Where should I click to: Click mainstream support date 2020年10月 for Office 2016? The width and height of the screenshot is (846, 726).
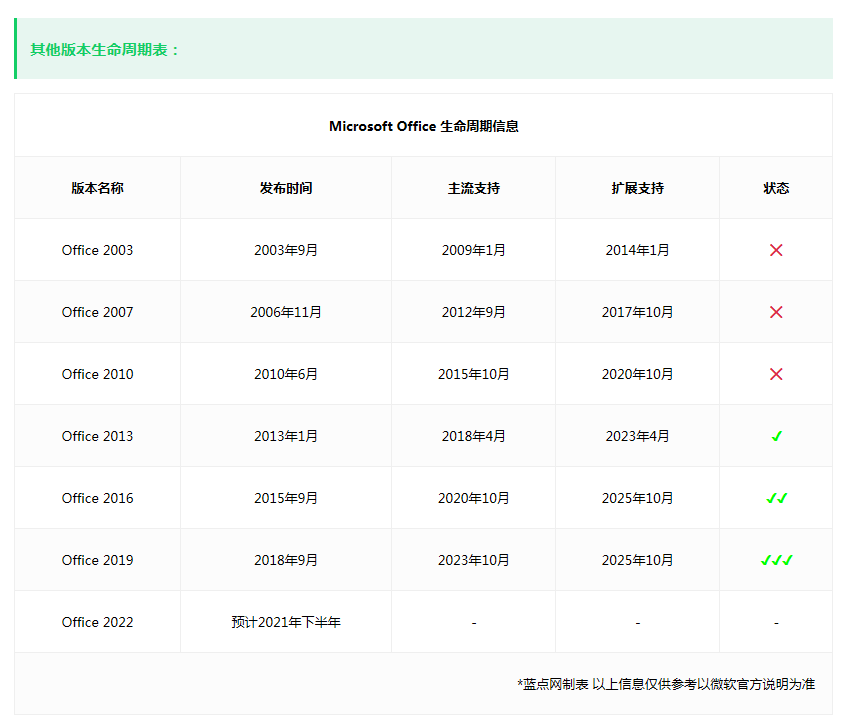(474, 498)
